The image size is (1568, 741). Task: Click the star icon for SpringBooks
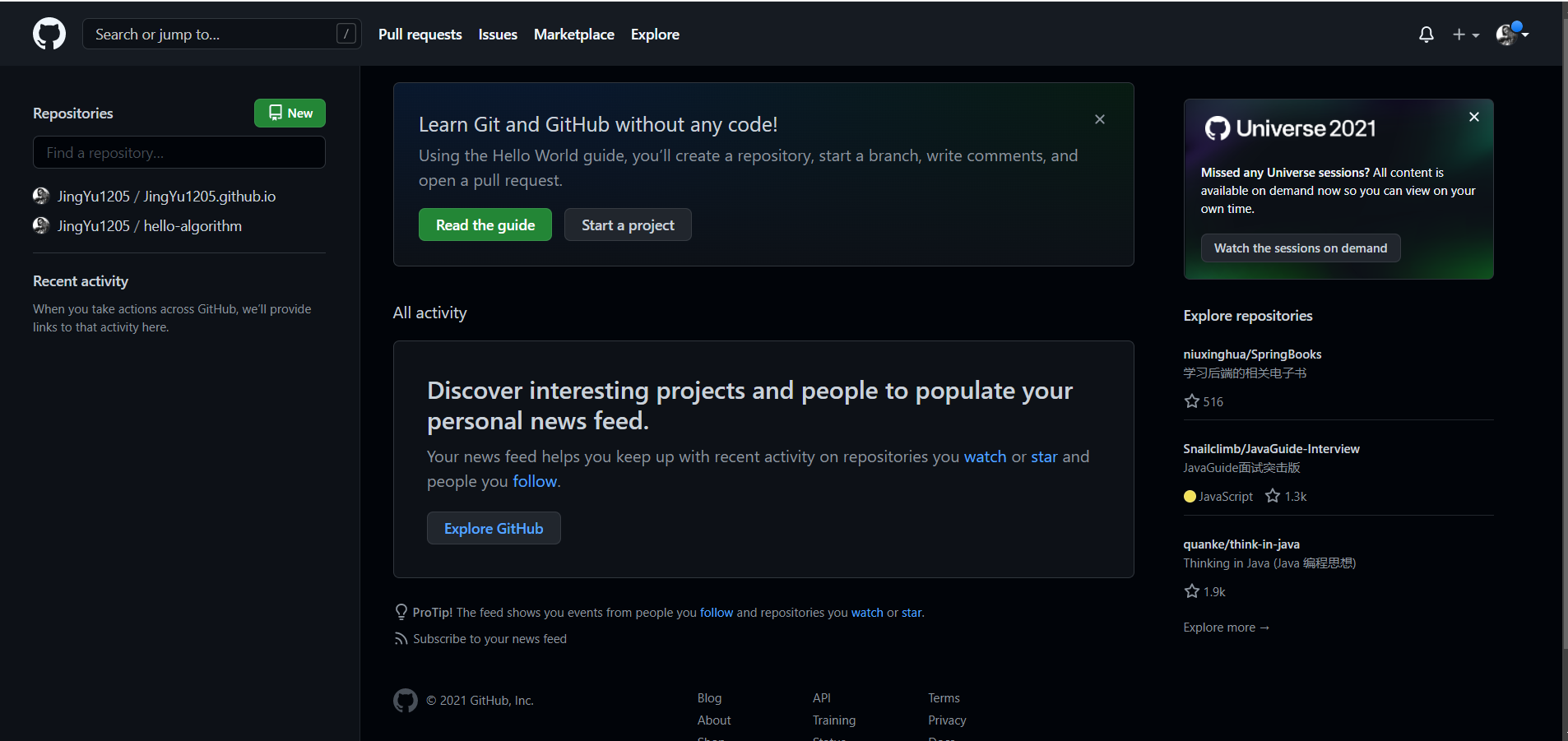pos(1191,401)
